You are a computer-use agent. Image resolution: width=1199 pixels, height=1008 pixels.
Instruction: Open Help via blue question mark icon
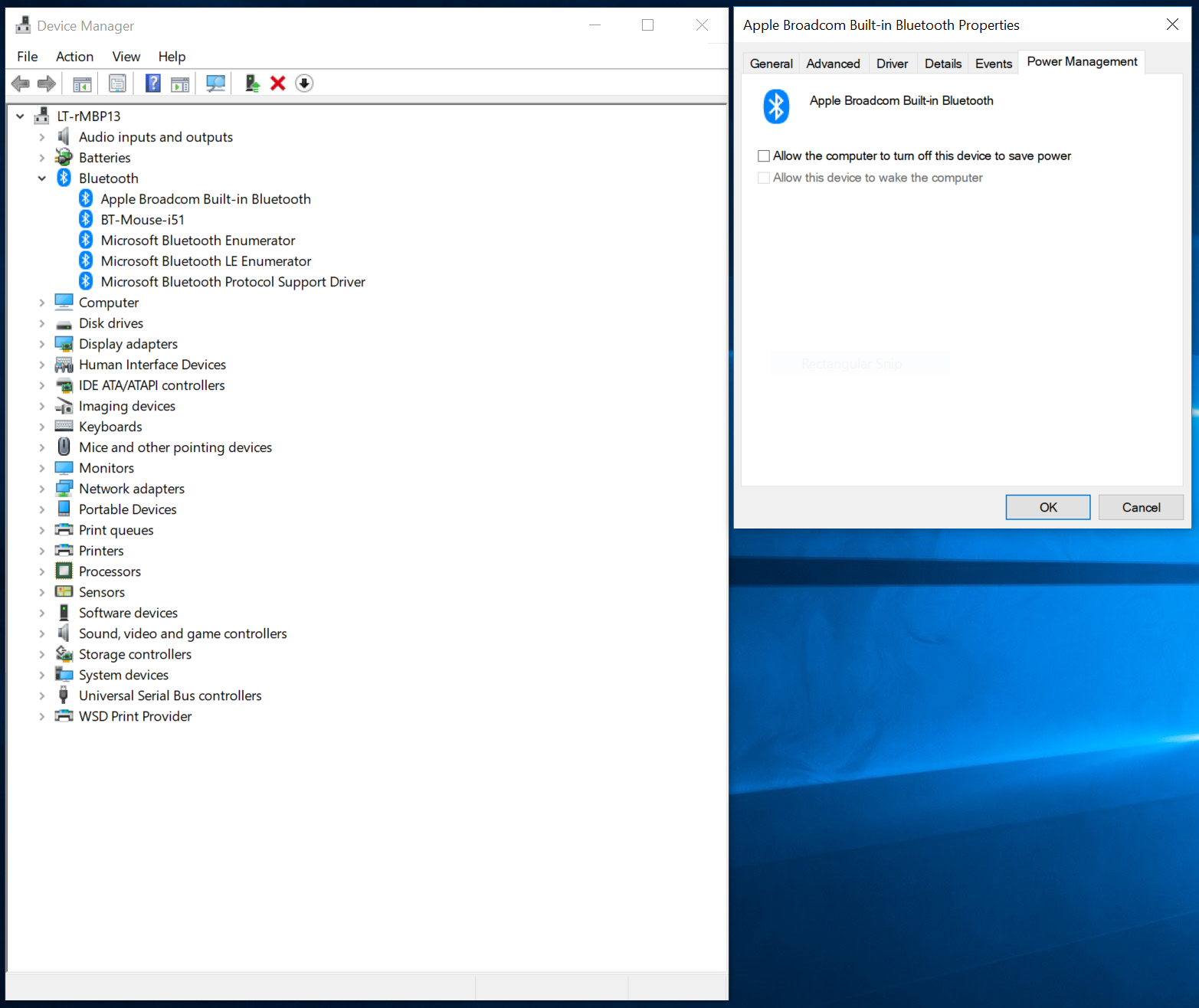coord(152,83)
